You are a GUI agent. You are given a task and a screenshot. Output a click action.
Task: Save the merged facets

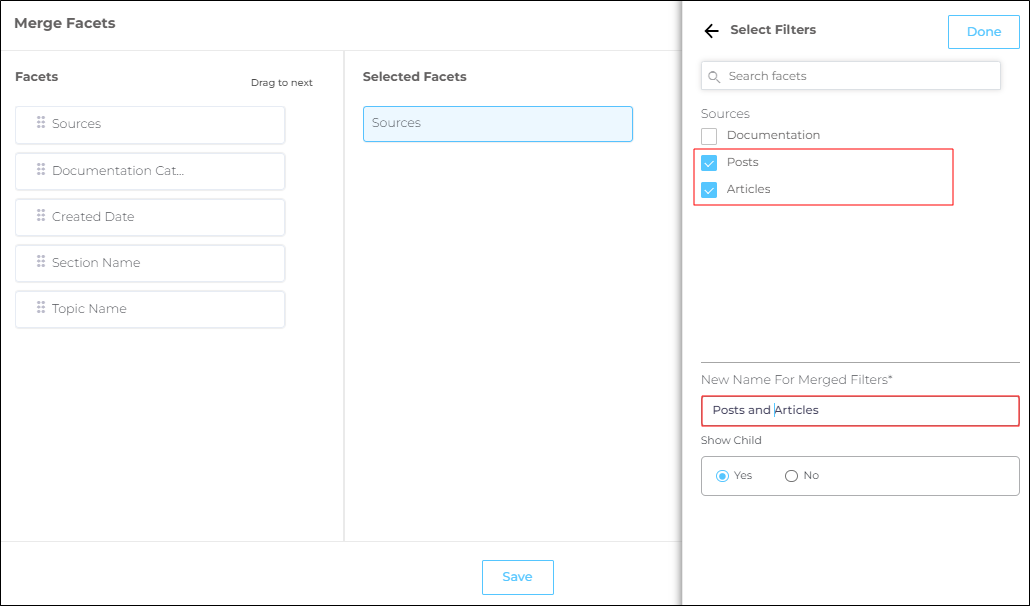coord(517,577)
